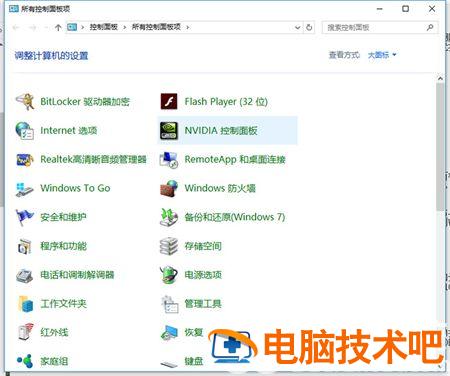Maximize the control panel window
Screen dimensions: 450x376
pos(405,9)
